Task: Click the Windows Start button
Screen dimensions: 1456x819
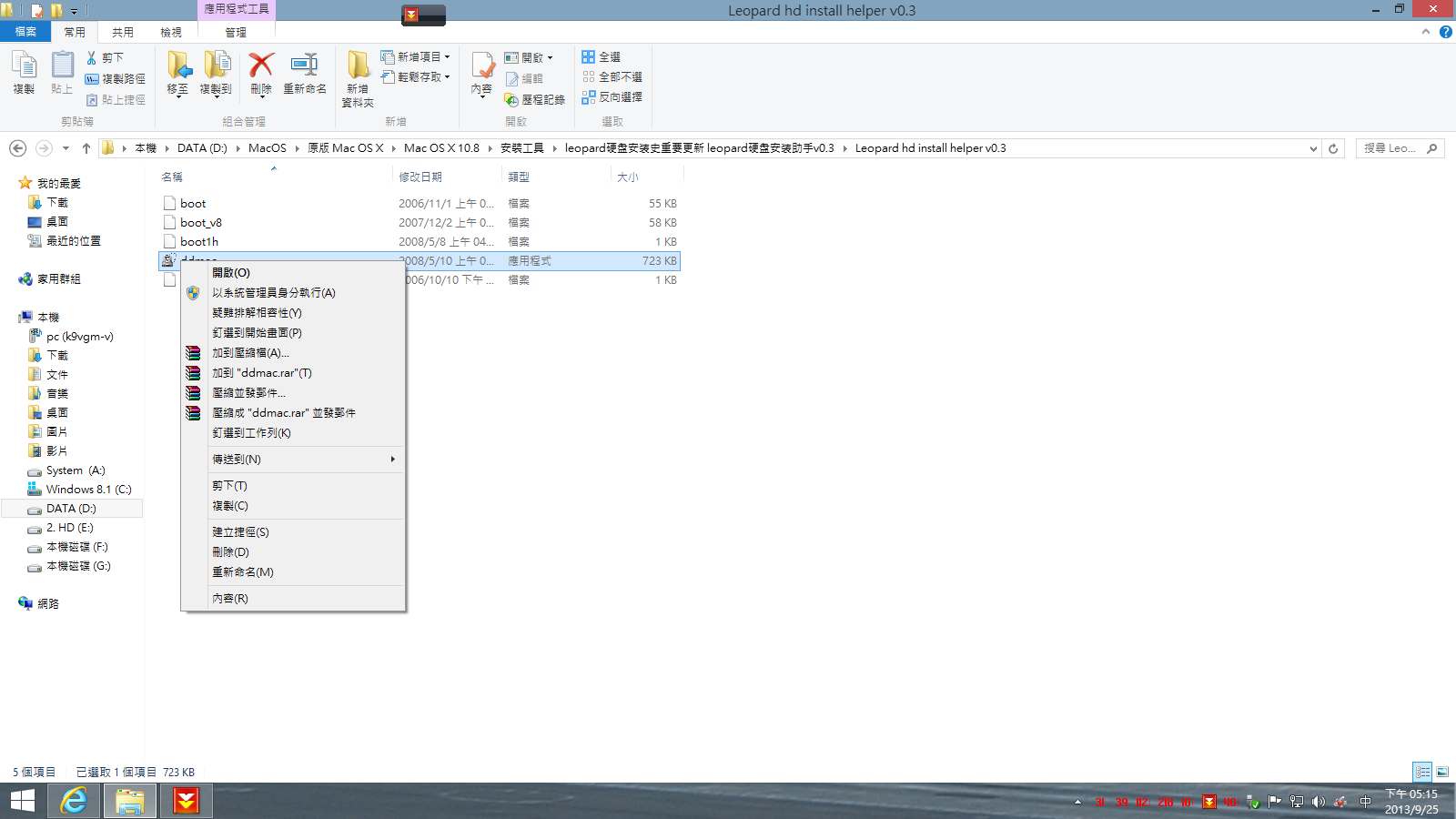Action: (x=22, y=801)
